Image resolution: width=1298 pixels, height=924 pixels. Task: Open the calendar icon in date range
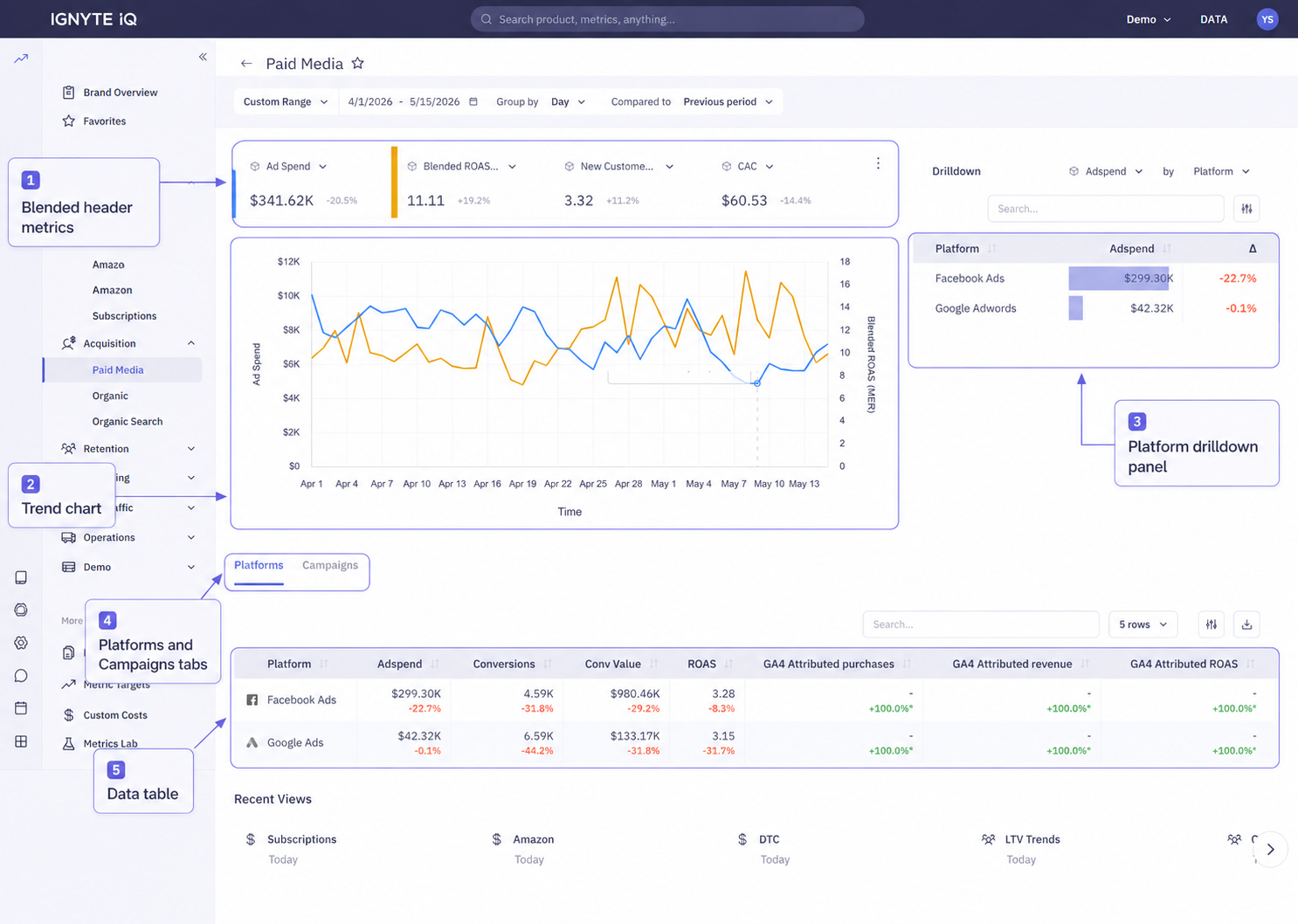473,101
